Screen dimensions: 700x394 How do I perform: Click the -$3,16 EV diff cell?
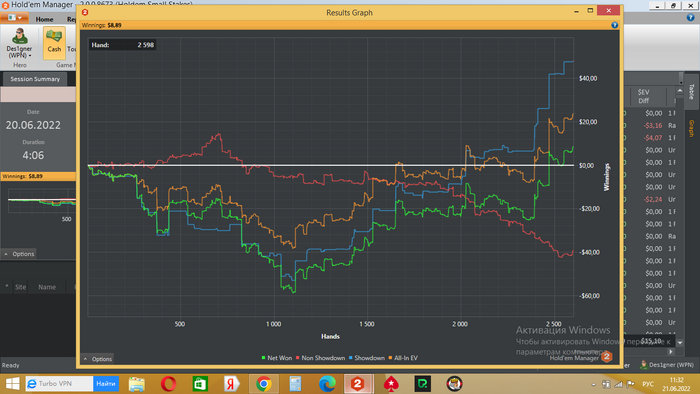point(652,125)
